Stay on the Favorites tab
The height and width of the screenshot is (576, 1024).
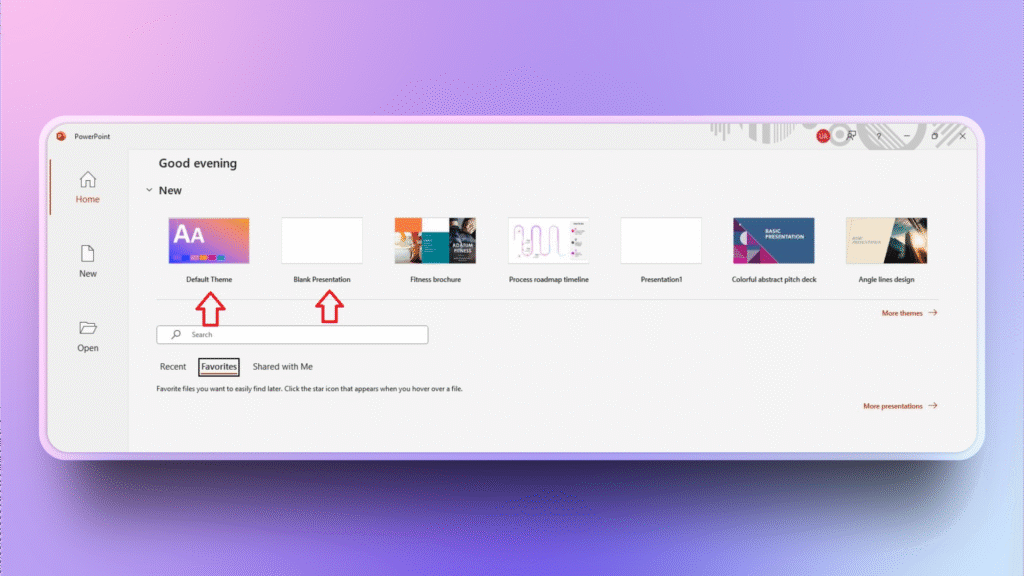tap(219, 366)
